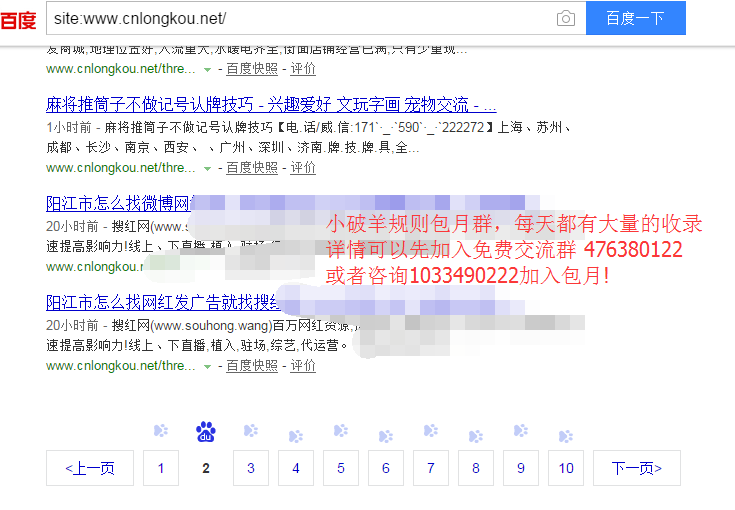Viewport: 735px width, 510px height.
Task: Click the paw icon above page 9
Action: click(x=521, y=430)
